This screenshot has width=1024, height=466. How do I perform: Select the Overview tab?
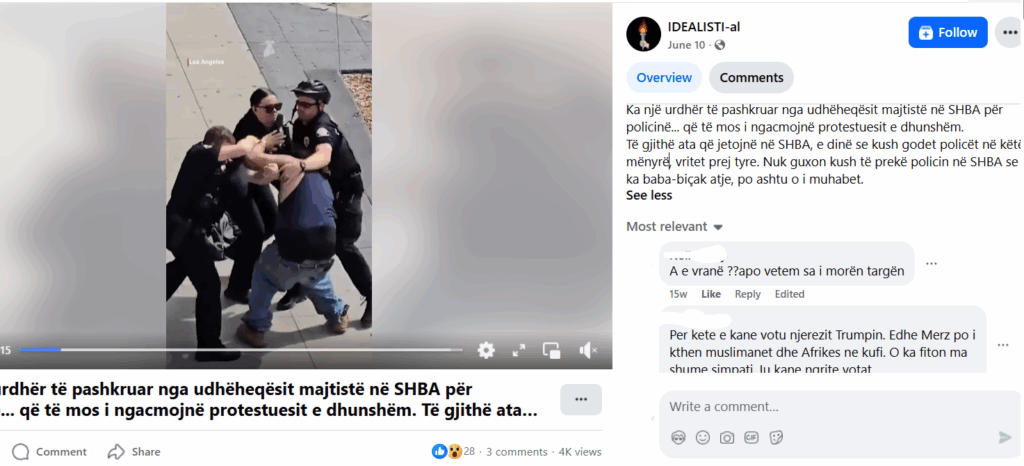click(x=664, y=78)
